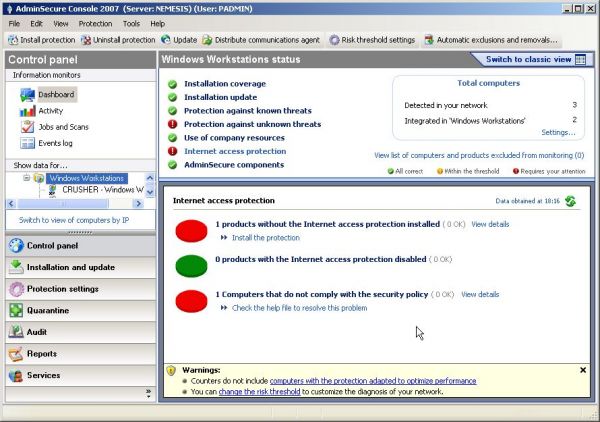The width and height of the screenshot is (600, 422).
Task: Select Installation update status item
Action: pos(220,98)
